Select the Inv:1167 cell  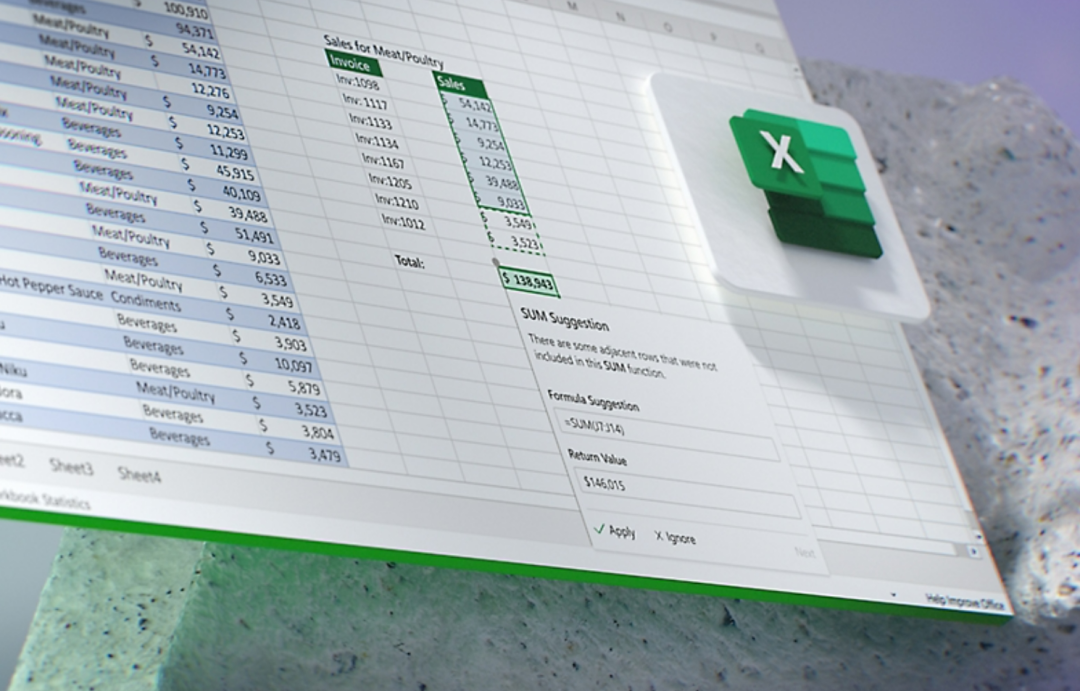[x=384, y=162]
